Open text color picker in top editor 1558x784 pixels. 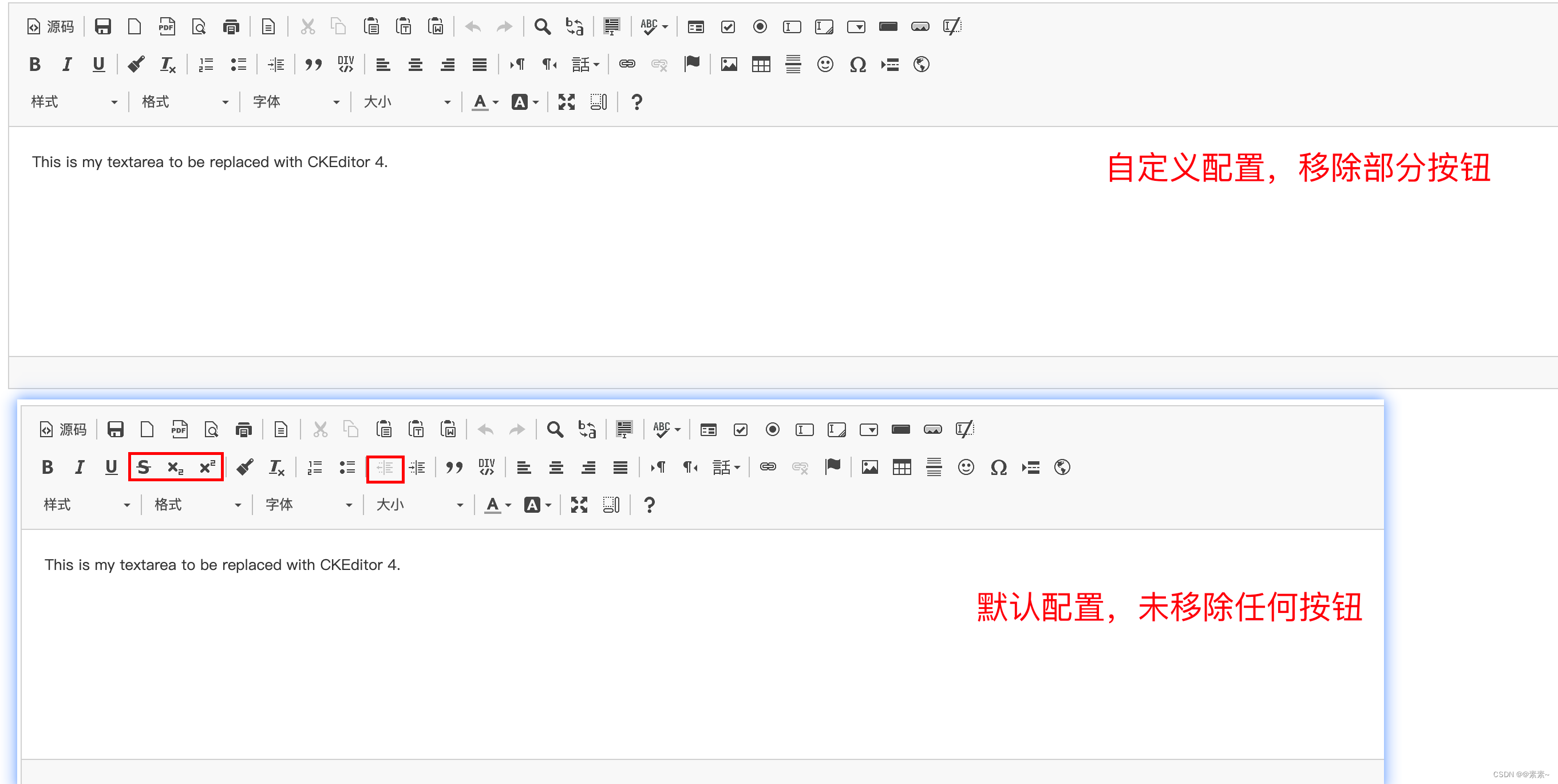click(x=485, y=102)
